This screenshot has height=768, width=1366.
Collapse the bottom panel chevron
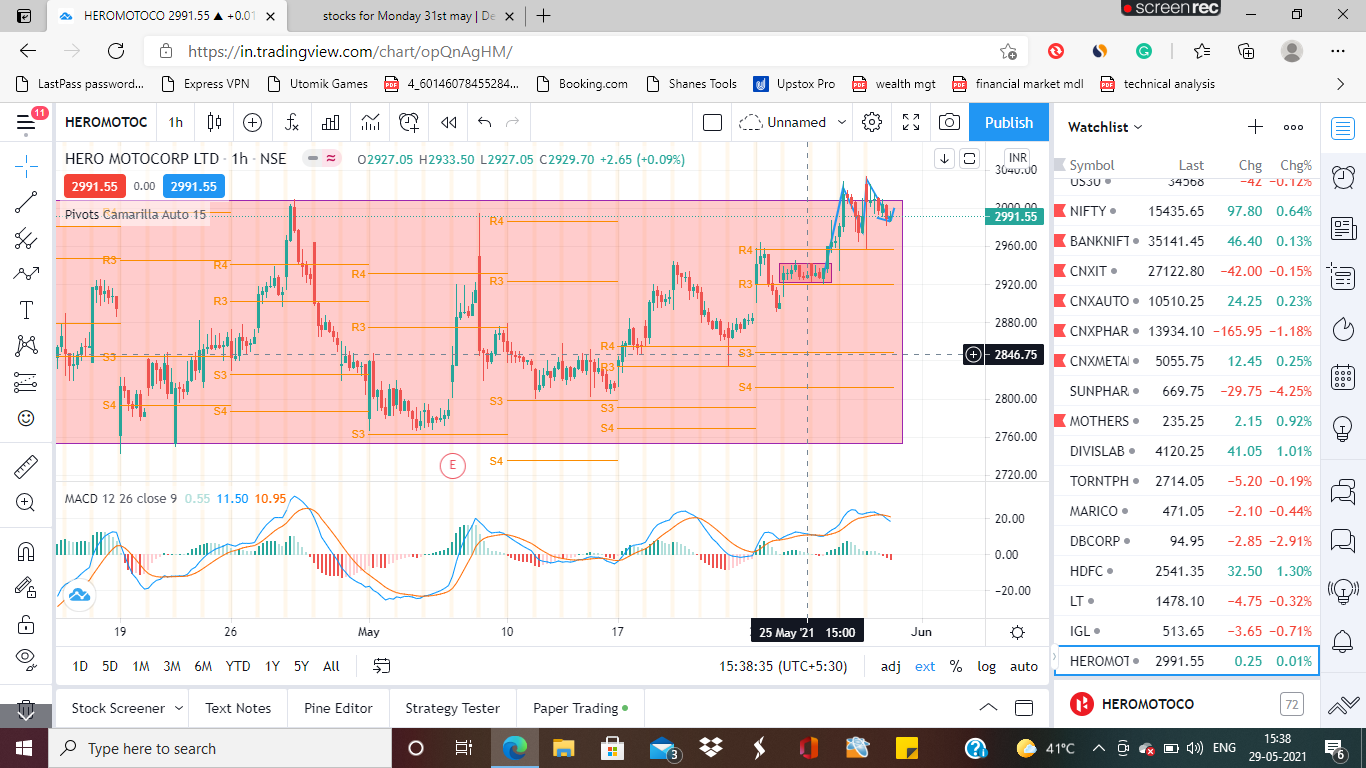(x=988, y=708)
